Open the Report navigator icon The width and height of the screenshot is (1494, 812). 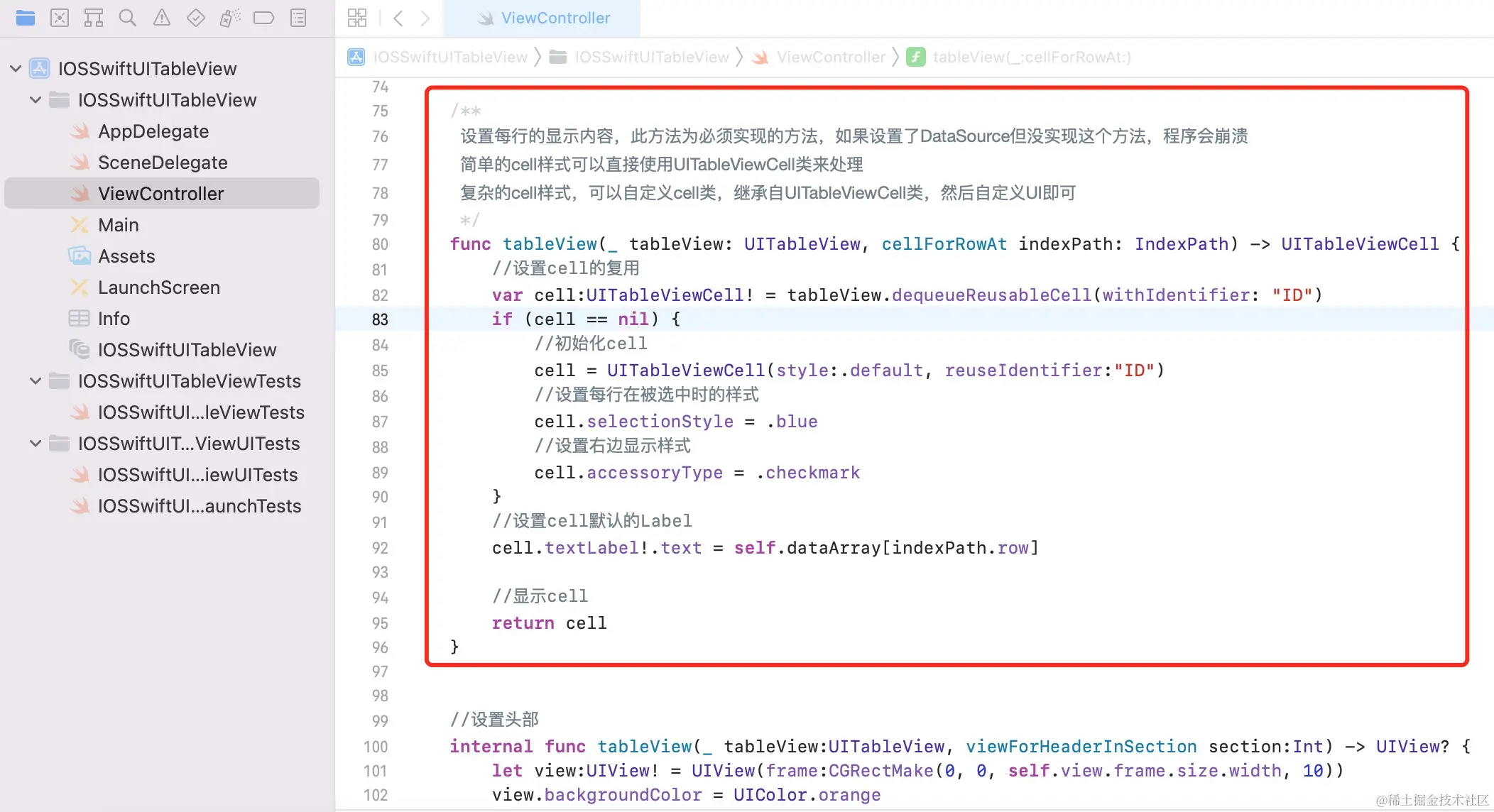pos(298,18)
